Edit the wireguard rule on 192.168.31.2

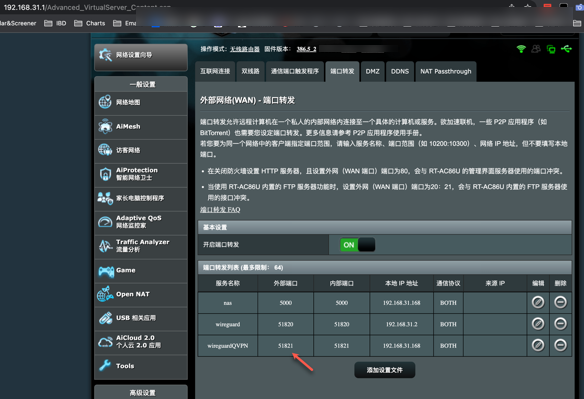click(x=537, y=324)
